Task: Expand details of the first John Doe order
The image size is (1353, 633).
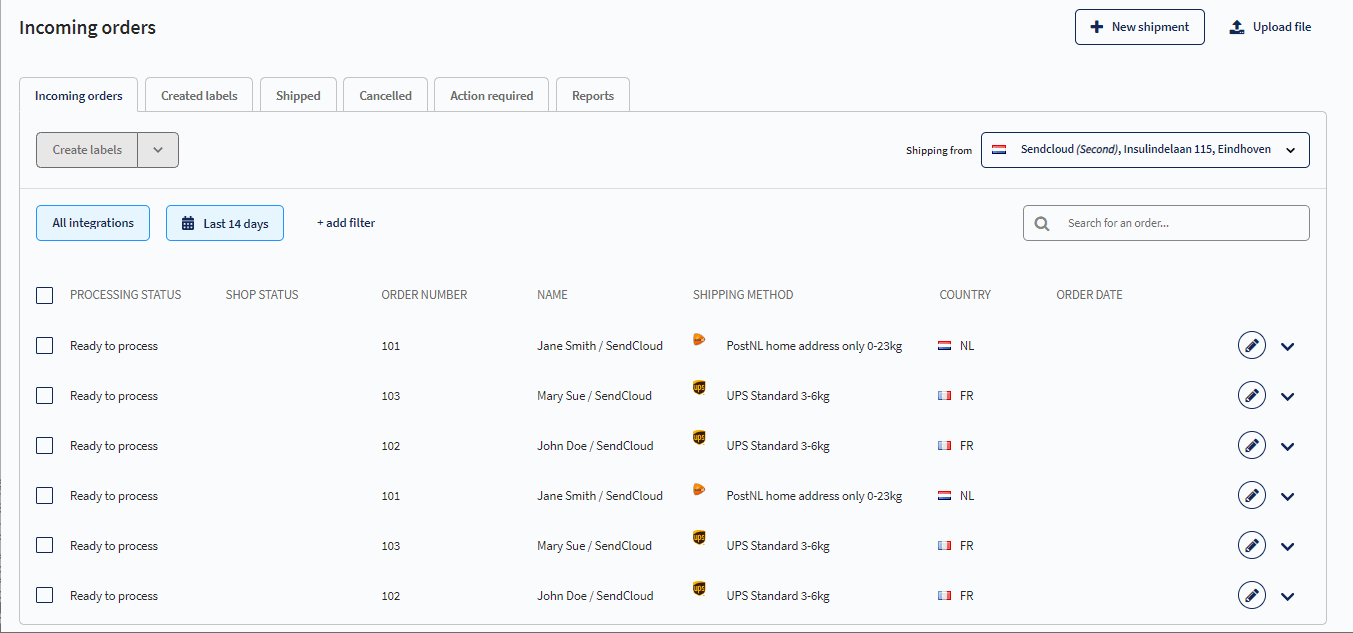Action: click(1287, 447)
